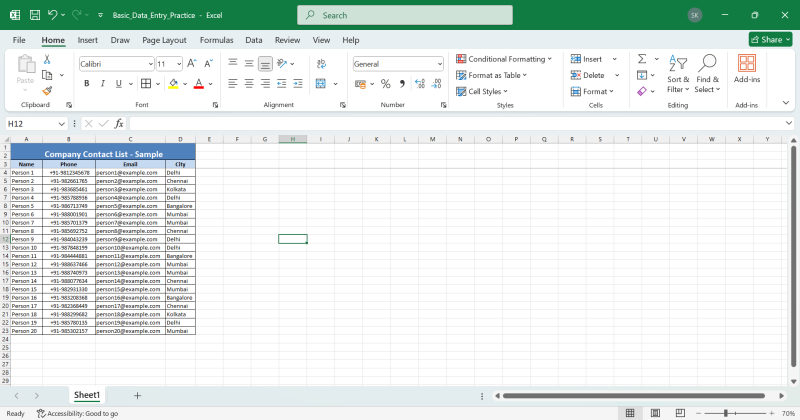Increase font size with larger A icon
This screenshot has height=420, width=800.
191,64
